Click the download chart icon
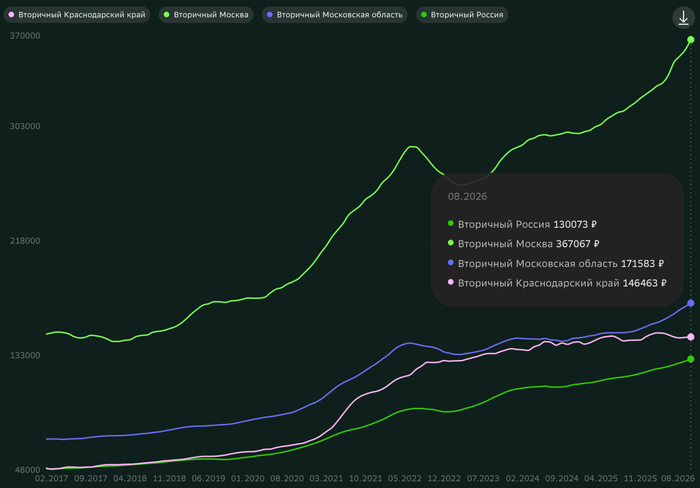The image size is (700, 488). [683, 18]
